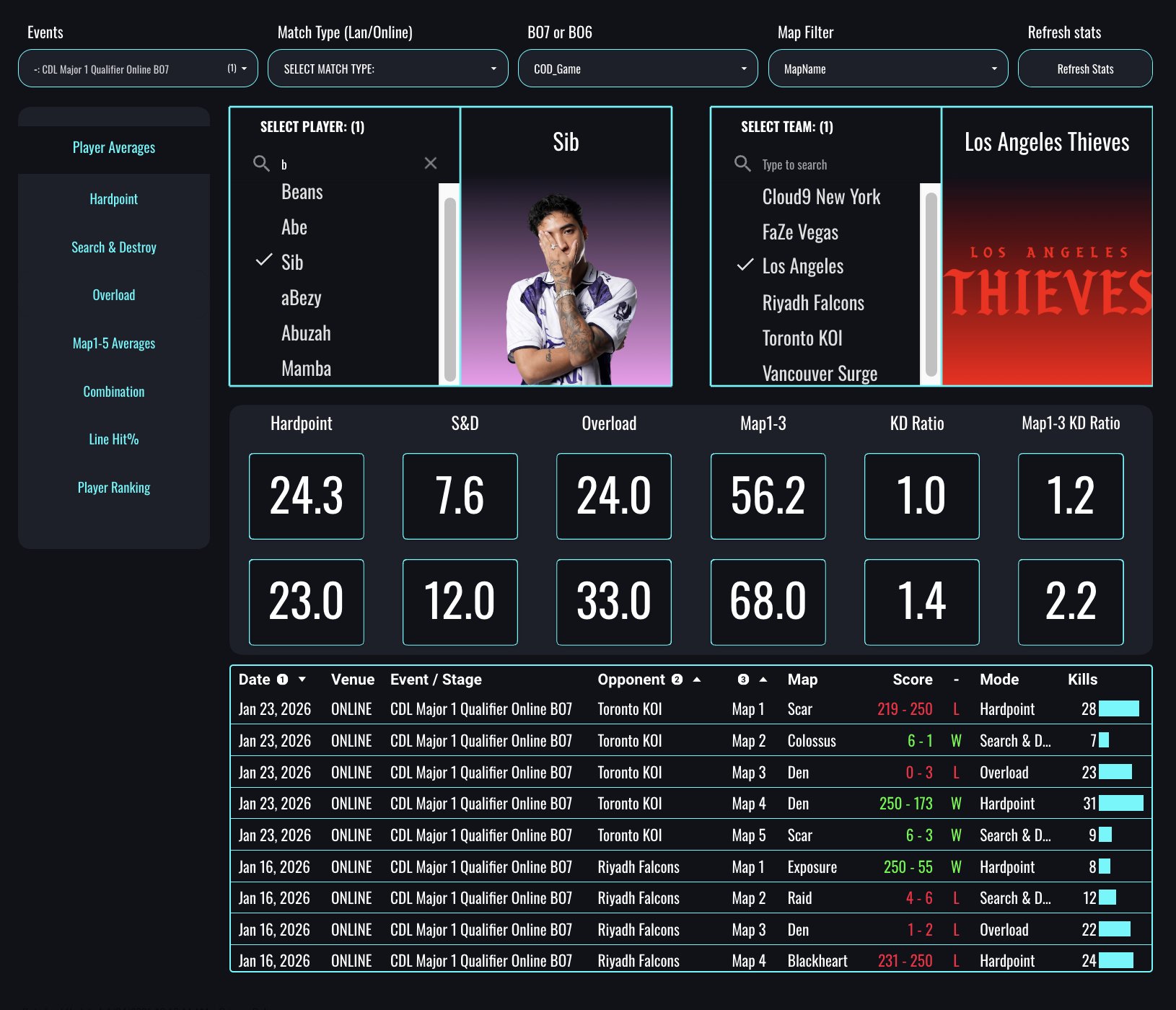Click the player search magnifier icon
The width and height of the screenshot is (1176, 1010).
261,164
